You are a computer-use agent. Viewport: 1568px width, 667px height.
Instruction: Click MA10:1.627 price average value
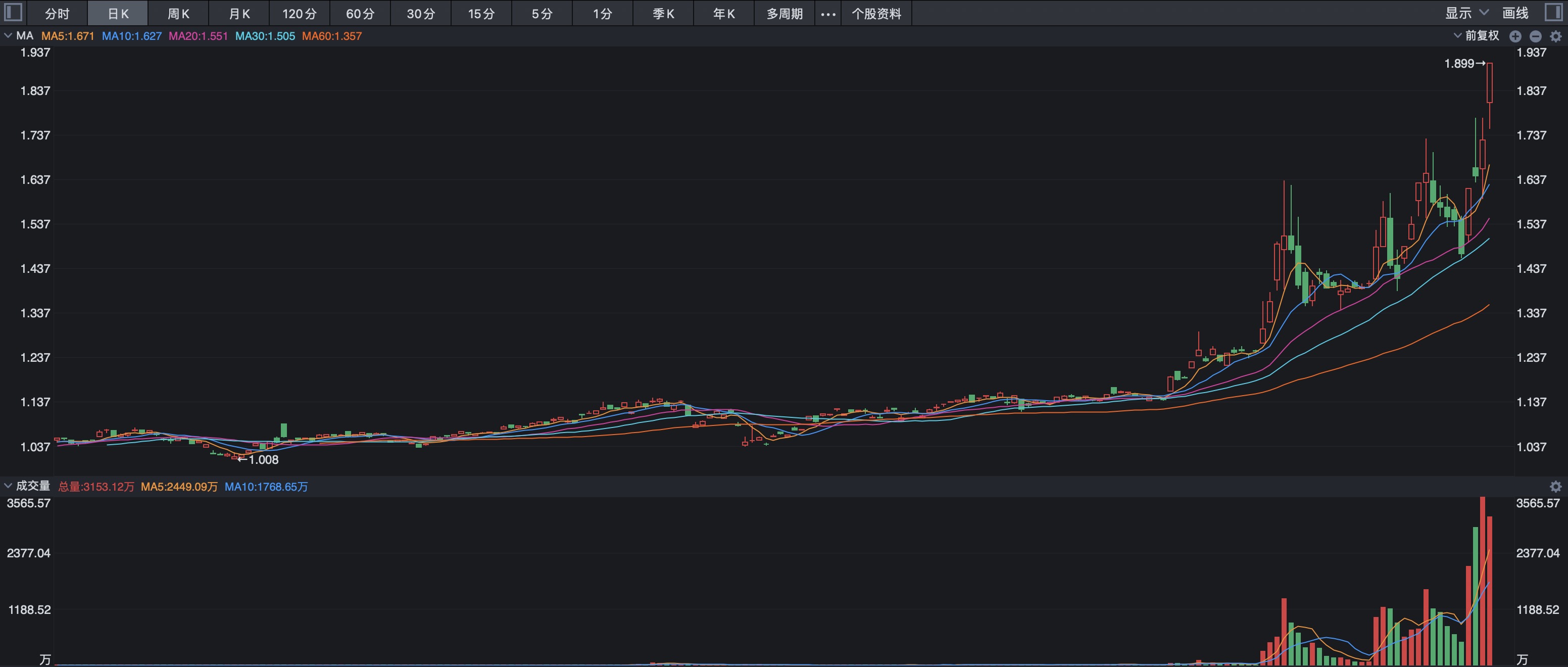pyautogui.click(x=131, y=36)
